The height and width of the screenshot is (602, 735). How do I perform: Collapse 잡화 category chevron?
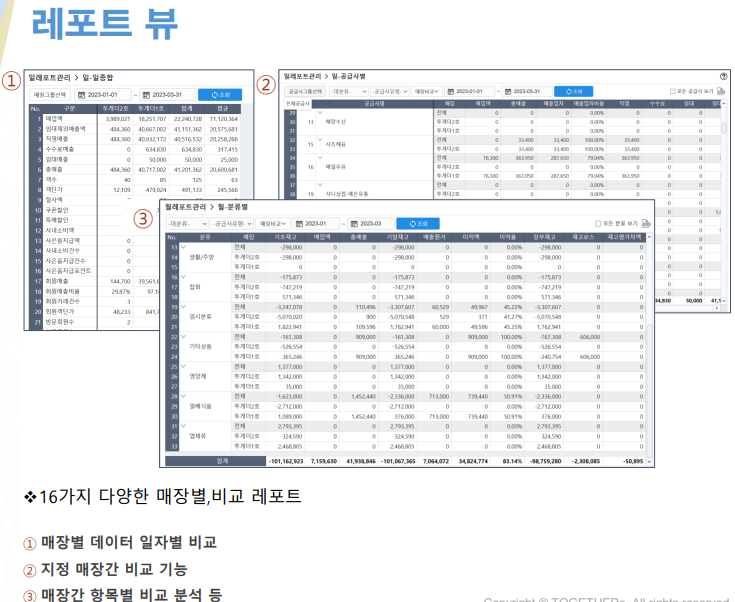click(183, 277)
